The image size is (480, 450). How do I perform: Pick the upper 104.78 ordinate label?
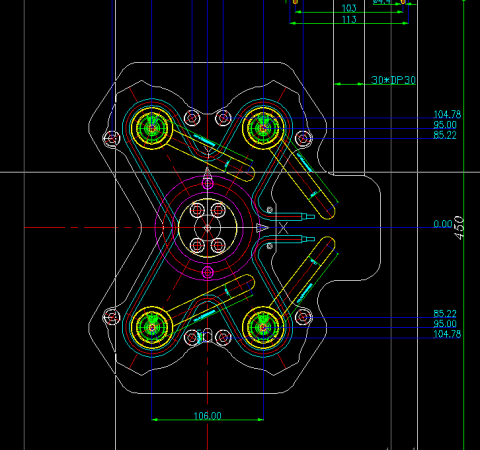click(x=447, y=114)
